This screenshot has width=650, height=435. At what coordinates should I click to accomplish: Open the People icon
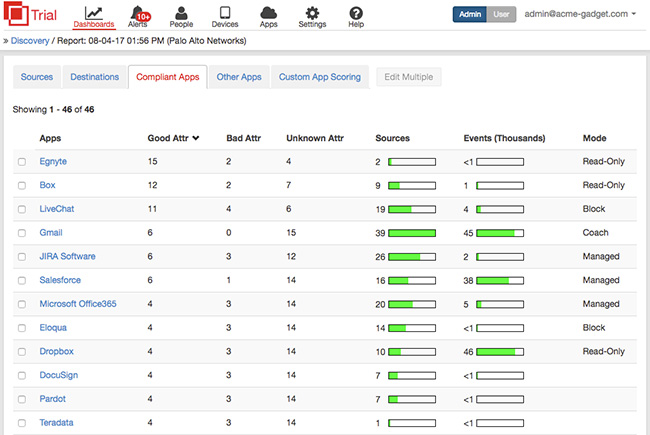pyautogui.click(x=181, y=12)
